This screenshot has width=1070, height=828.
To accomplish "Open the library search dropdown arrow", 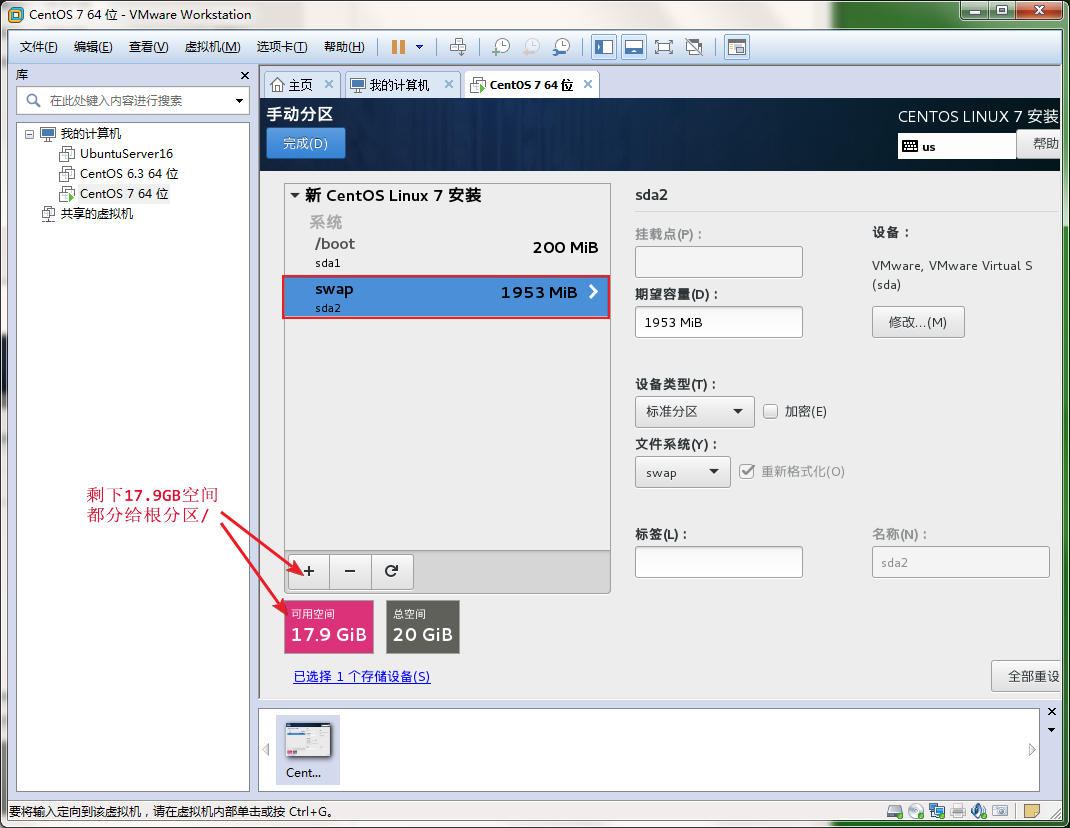I will point(239,101).
